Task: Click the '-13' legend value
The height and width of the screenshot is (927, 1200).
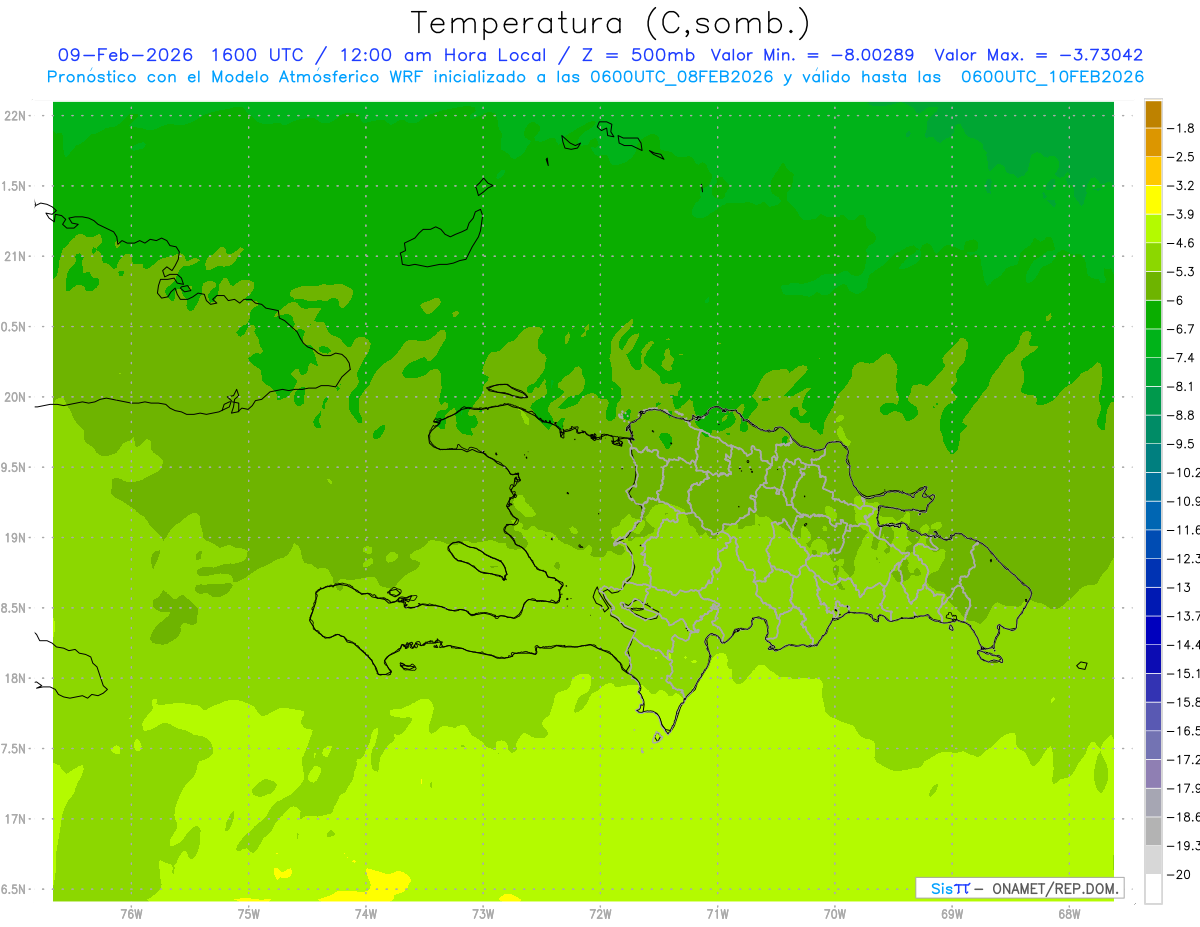Action: tap(1178, 588)
